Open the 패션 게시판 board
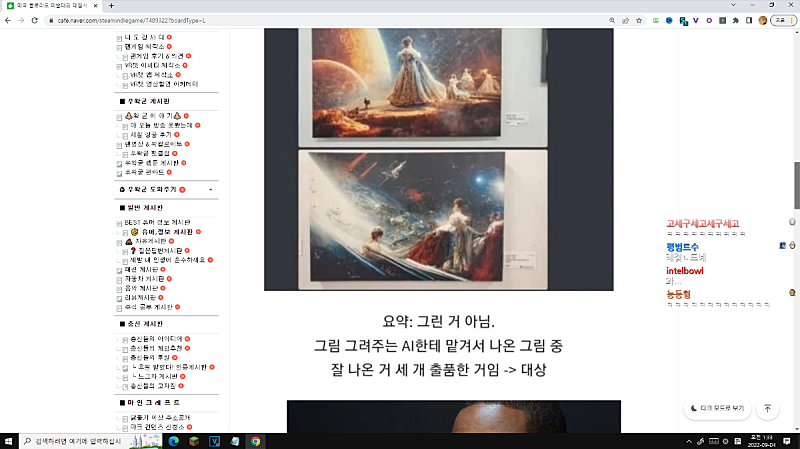The width and height of the screenshot is (800, 449). pos(141,269)
